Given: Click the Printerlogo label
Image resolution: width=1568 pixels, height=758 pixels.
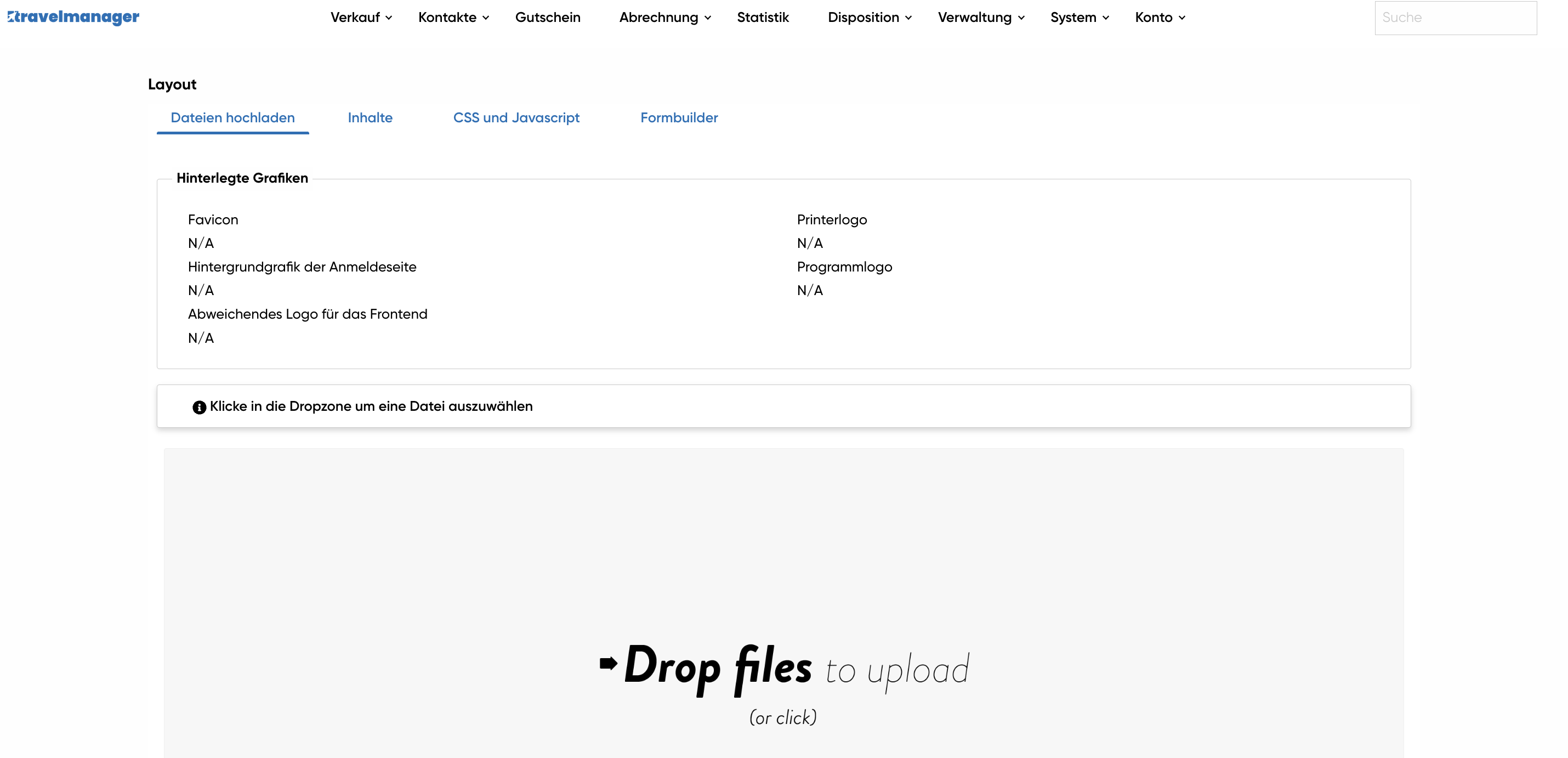Looking at the screenshot, I should 832,220.
